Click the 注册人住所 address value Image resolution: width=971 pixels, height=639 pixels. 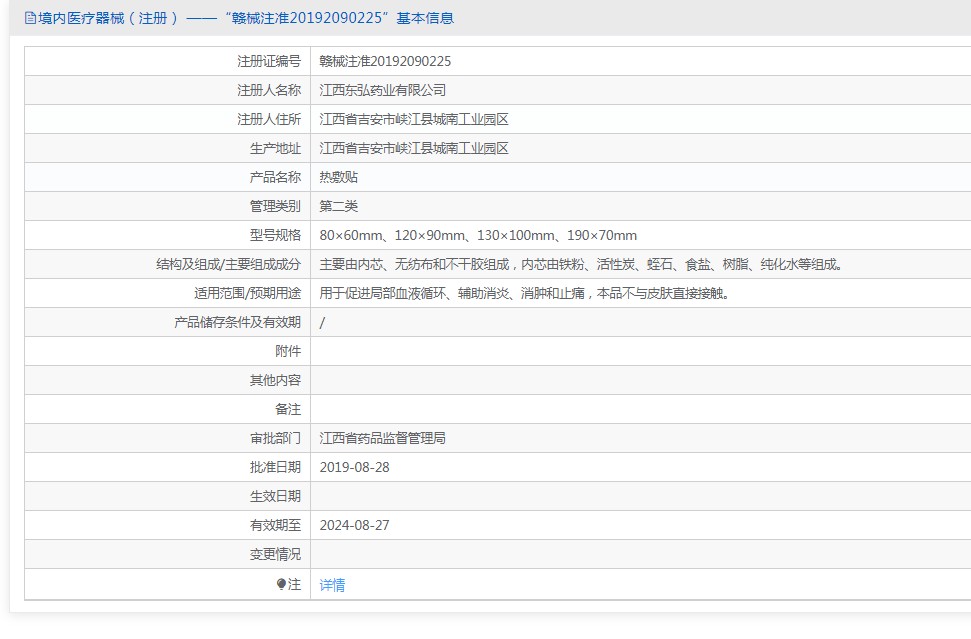[x=414, y=119]
